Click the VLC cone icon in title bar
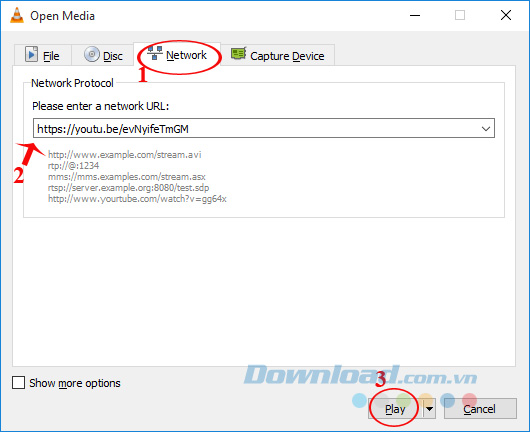 17,15
